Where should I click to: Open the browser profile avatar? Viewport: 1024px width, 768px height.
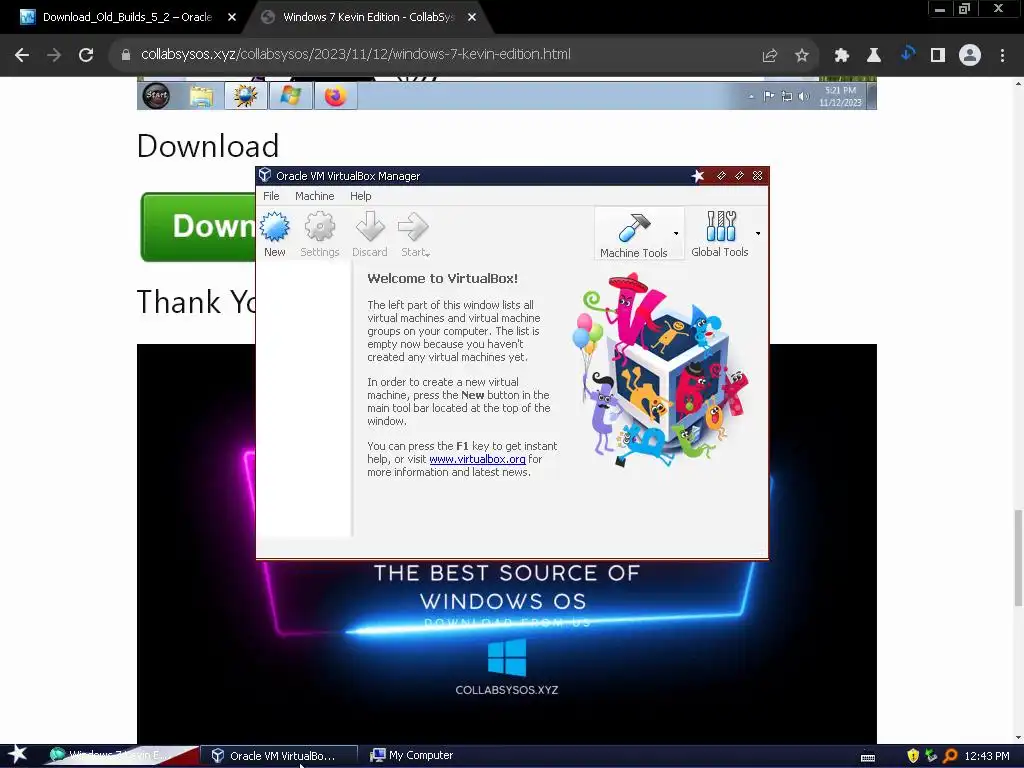tap(970, 56)
